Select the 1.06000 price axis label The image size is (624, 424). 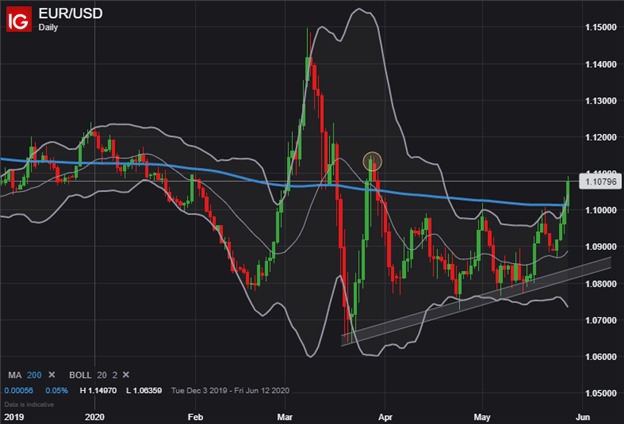601,357
